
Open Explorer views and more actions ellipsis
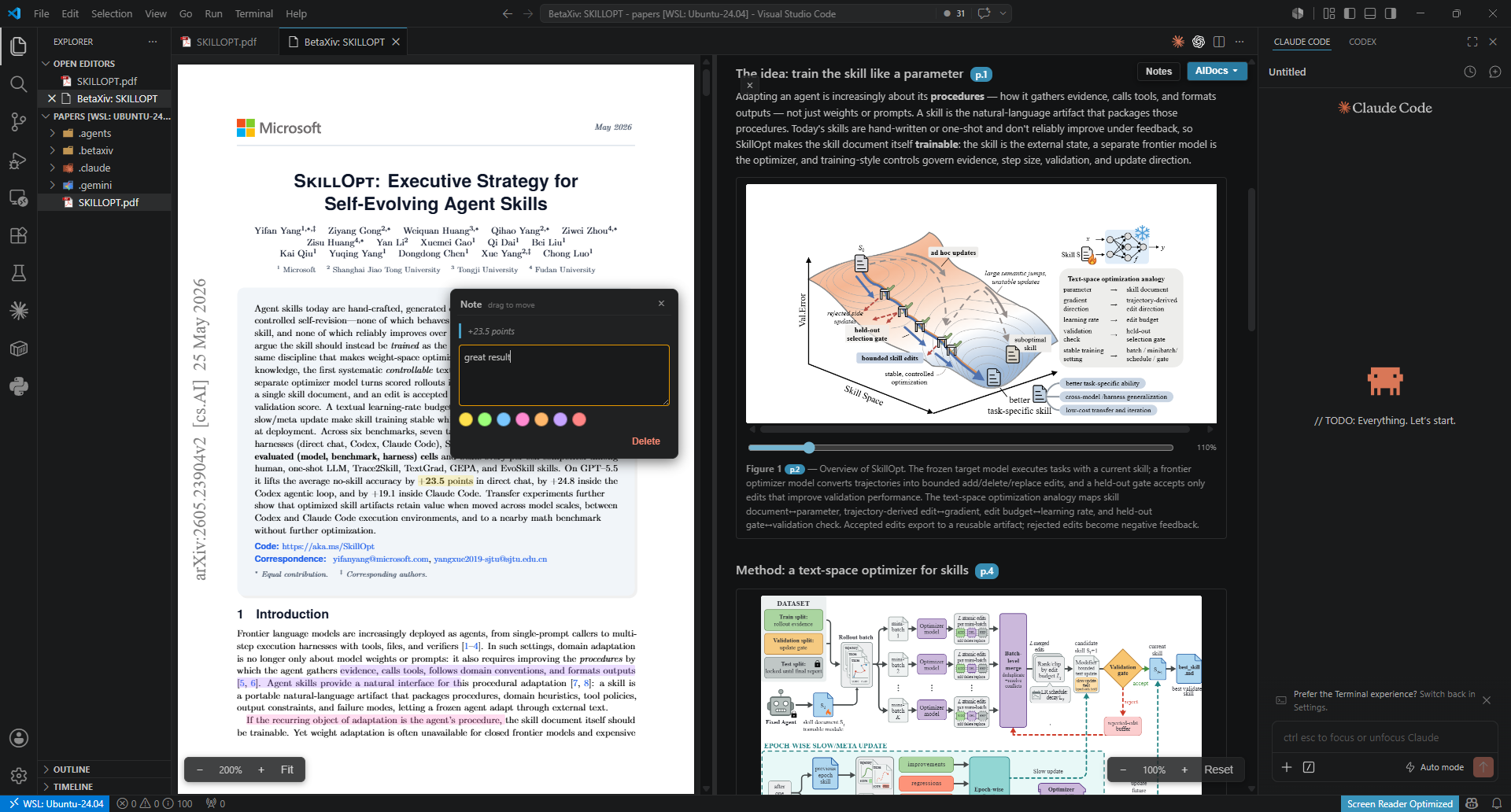[x=153, y=42]
